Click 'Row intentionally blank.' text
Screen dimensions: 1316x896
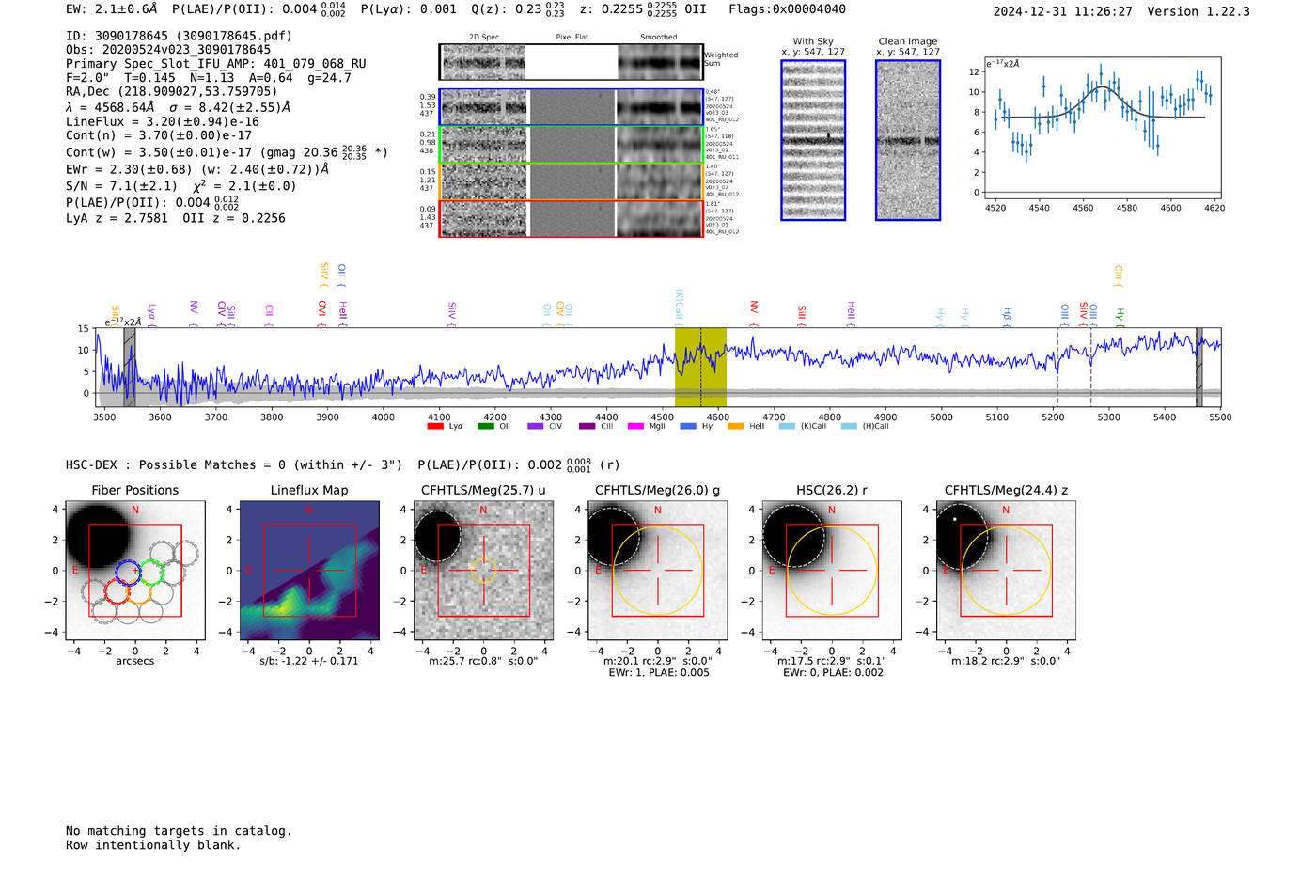(153, 845)
